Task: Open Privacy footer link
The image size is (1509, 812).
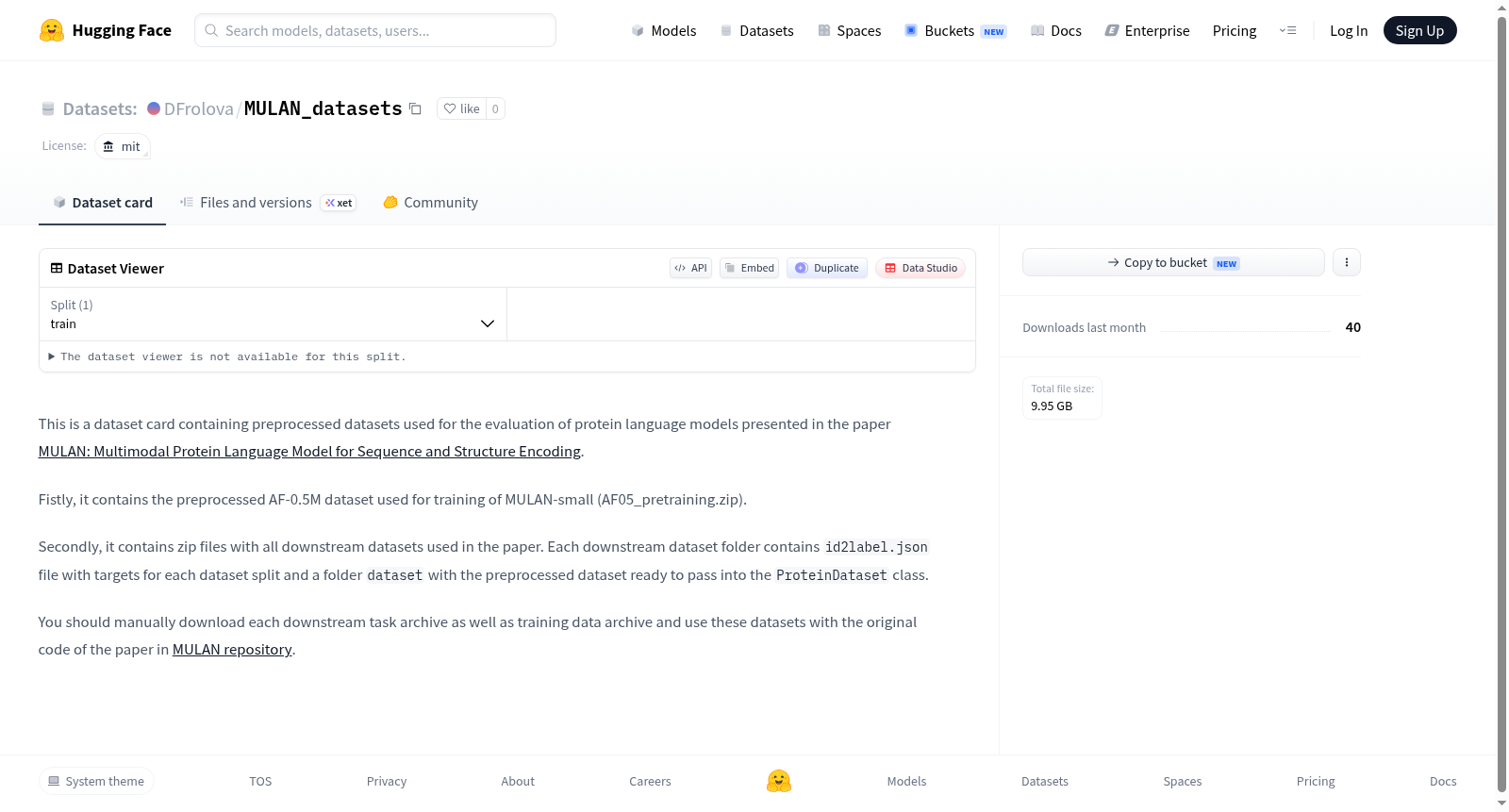Action: click(x=387, y=781)
